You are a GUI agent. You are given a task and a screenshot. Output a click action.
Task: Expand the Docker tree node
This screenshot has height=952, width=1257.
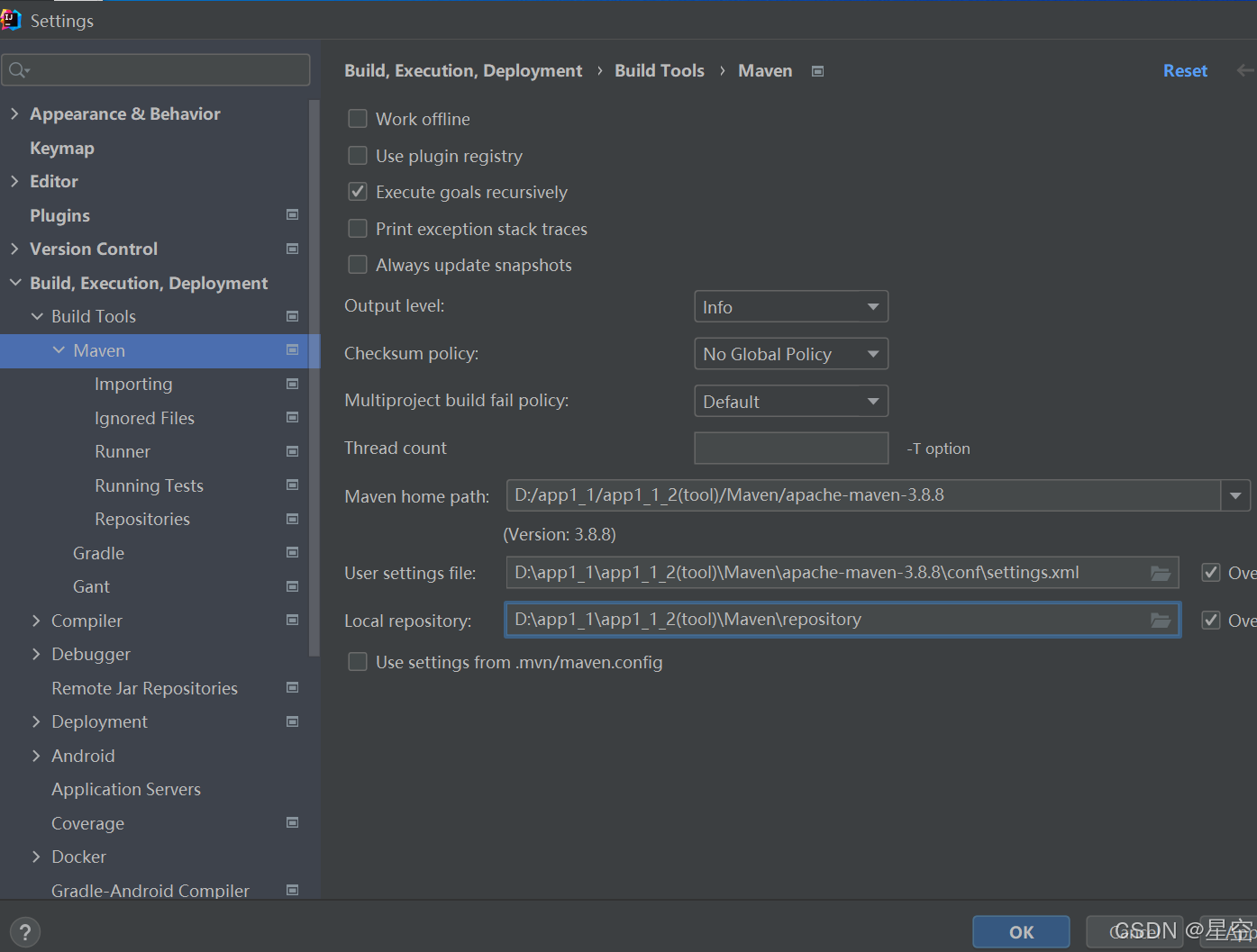(36, 857)
